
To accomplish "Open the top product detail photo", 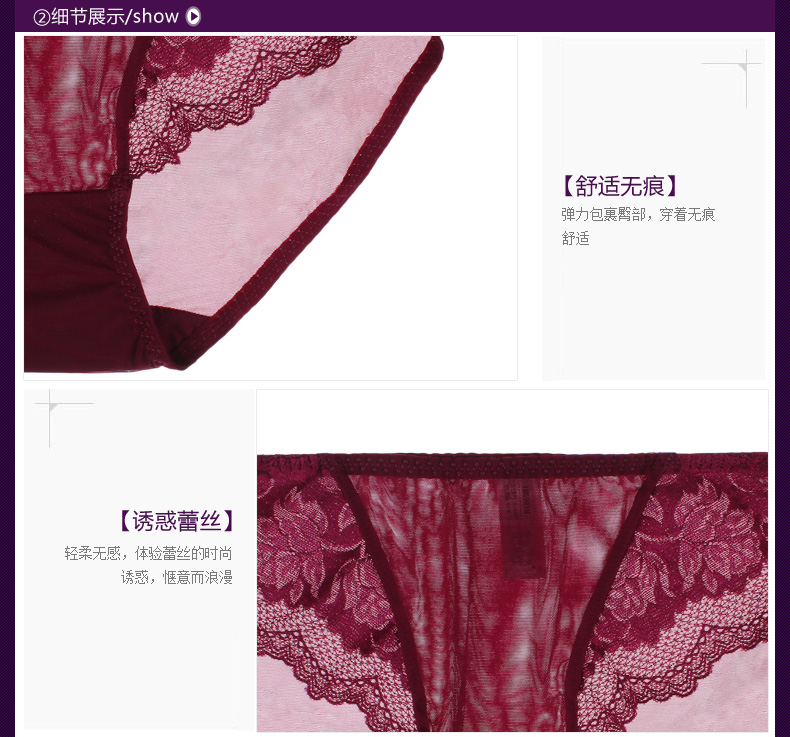I will click(271, 208).
